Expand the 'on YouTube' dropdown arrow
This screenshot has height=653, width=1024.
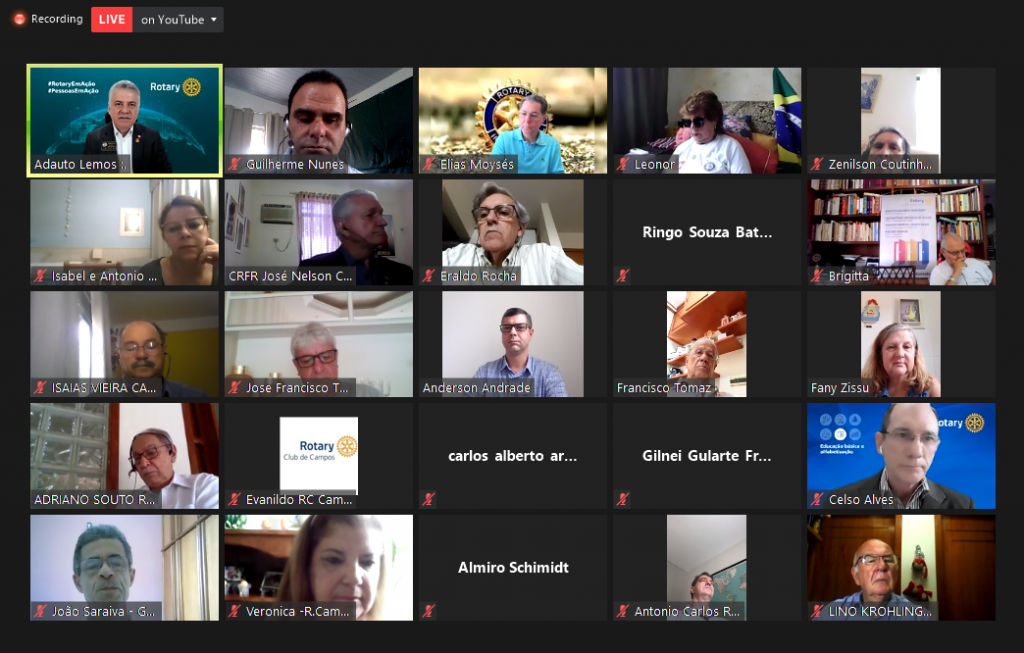214,20
